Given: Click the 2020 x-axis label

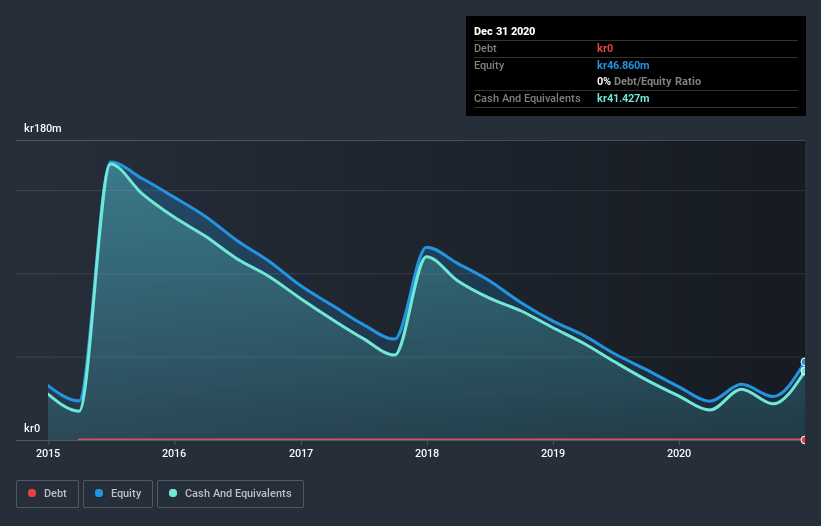Looking at the screenshot, I should pyautogui.click(x=679, y=453).
